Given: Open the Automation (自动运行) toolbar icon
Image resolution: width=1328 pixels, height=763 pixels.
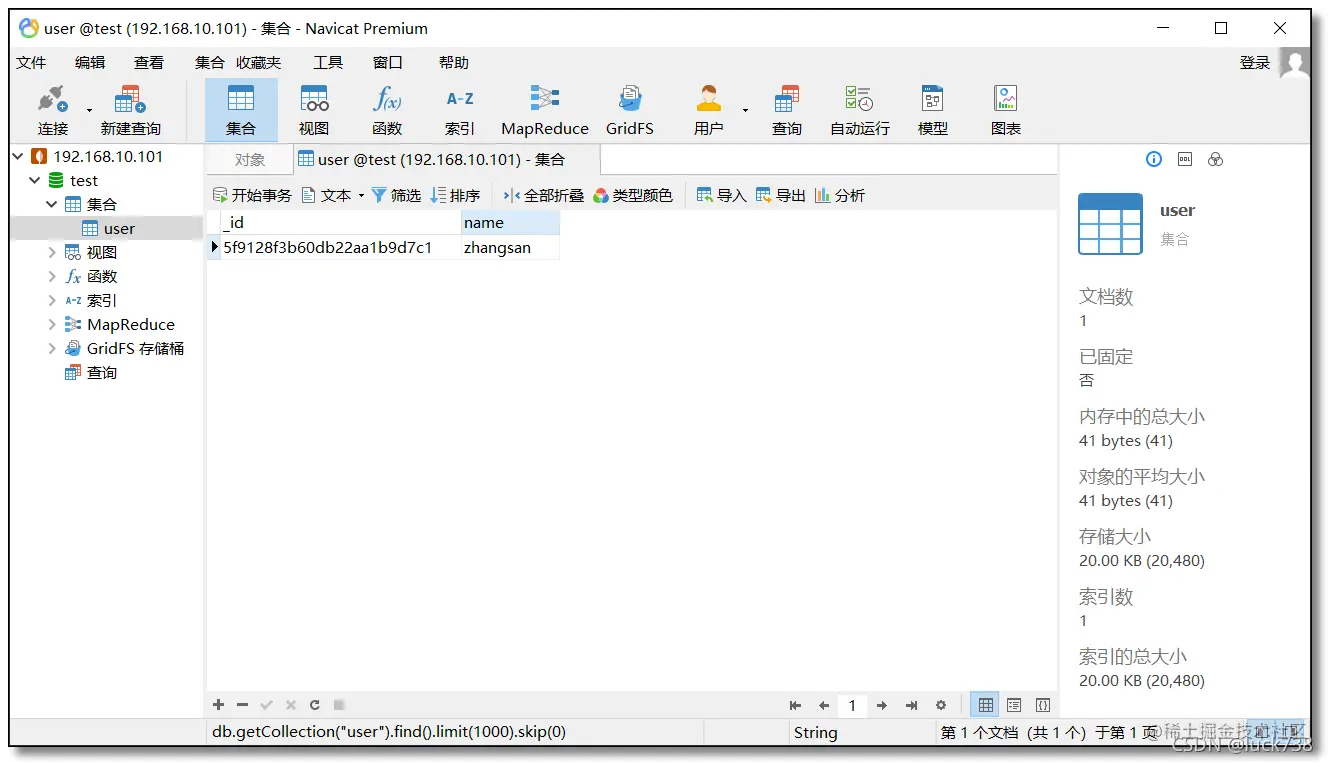Looking at the screenshot, I should [860, 110].
